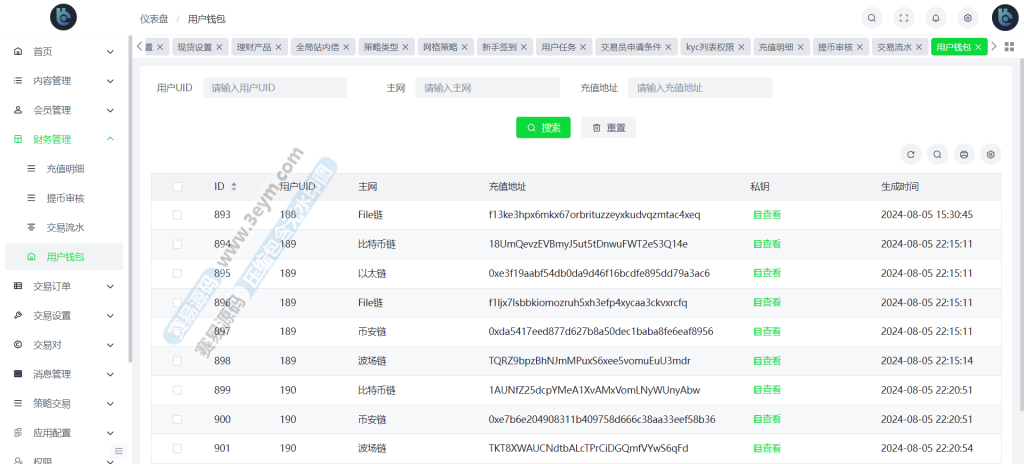
Task: Click the fullscreen icon in the header
Action: 904,17
